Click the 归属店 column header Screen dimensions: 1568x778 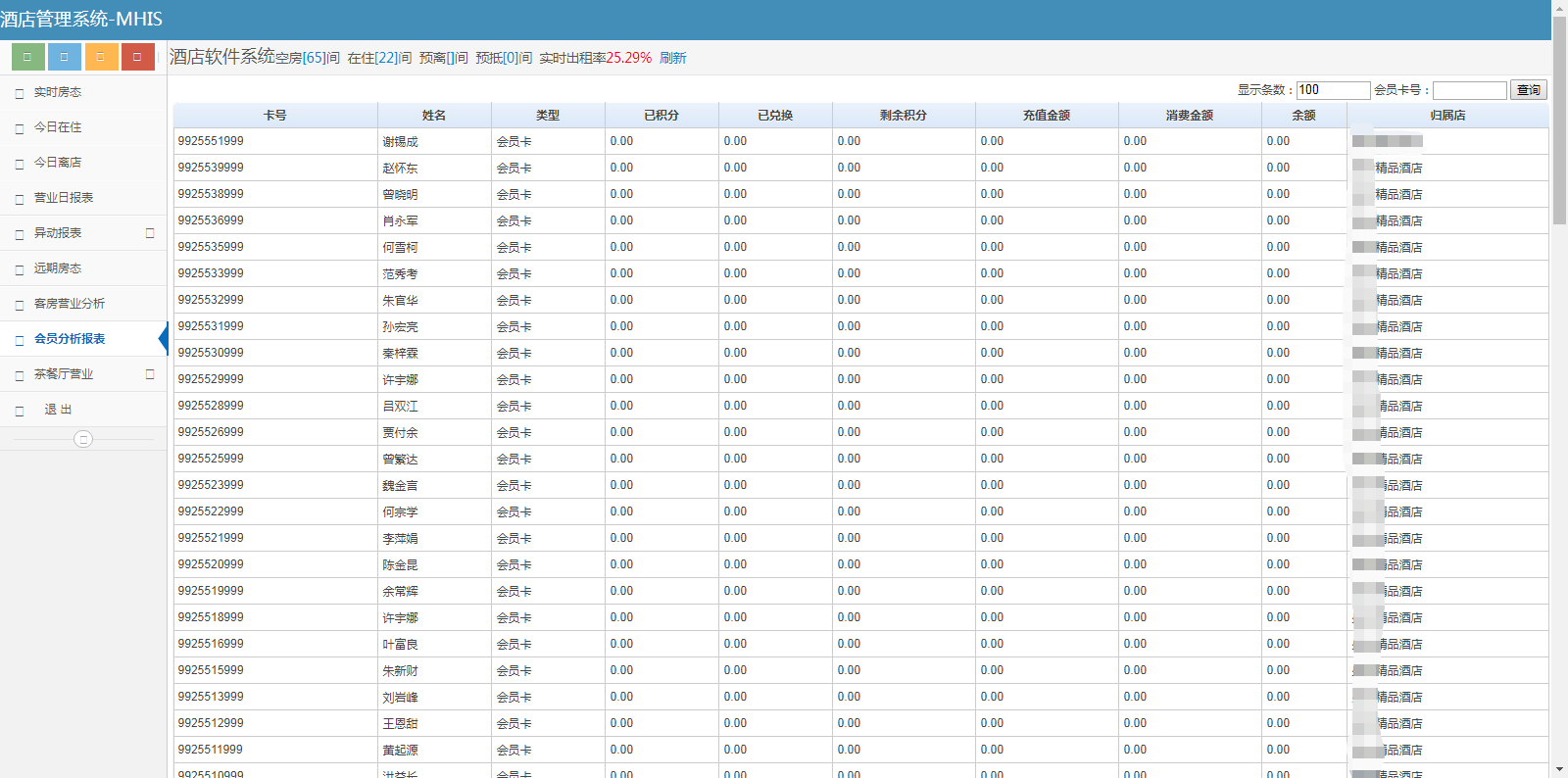[1447, 116]
